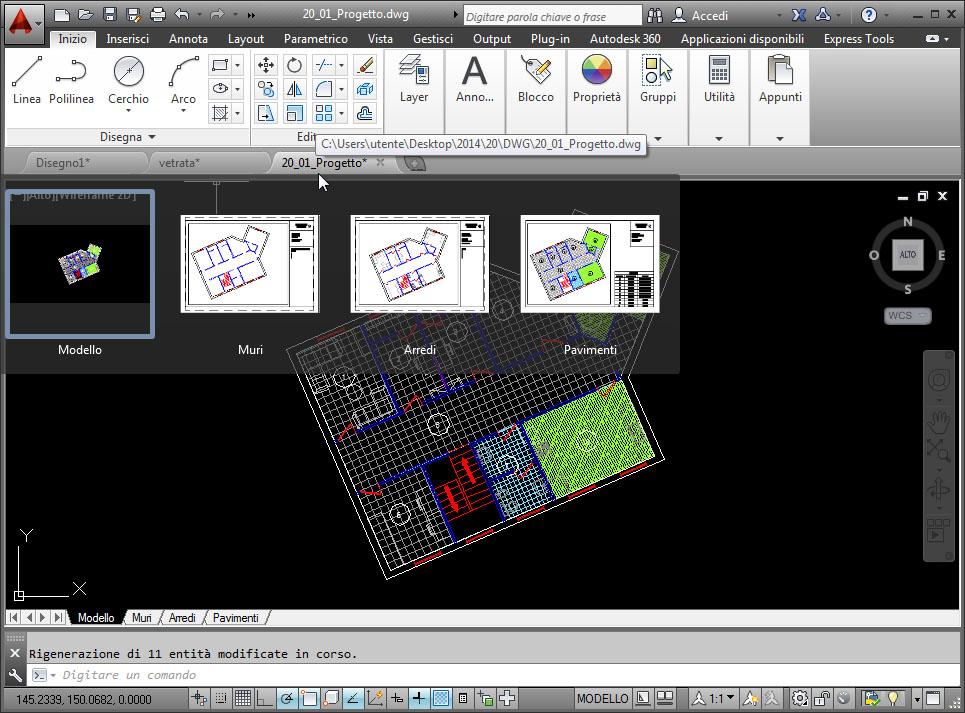Open the Cerchio dropdown arrow
965x713 pixels.
128,111
